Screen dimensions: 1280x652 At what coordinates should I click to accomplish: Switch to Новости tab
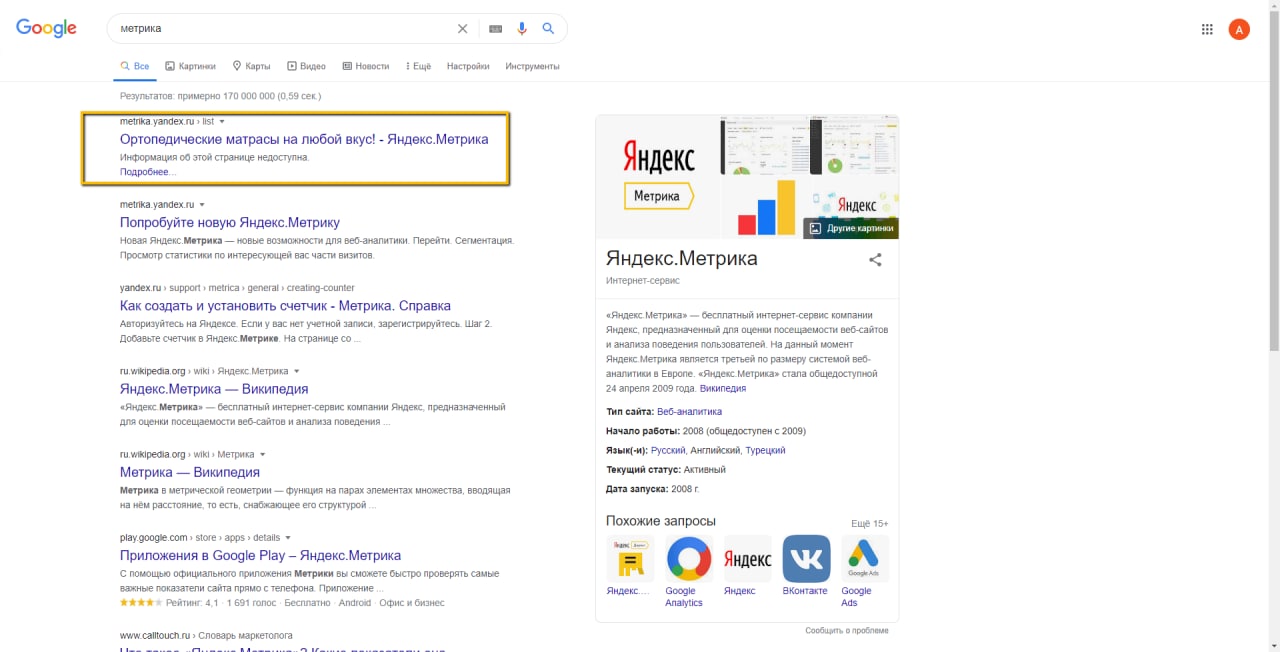click(365, 66)
